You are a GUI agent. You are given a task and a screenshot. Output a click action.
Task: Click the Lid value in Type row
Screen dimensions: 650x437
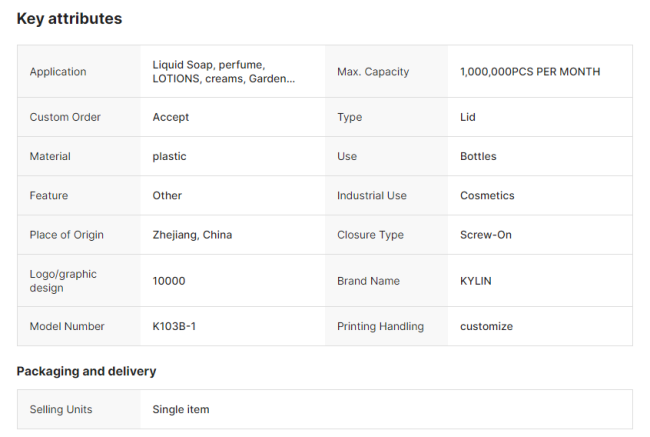[468, 117]
